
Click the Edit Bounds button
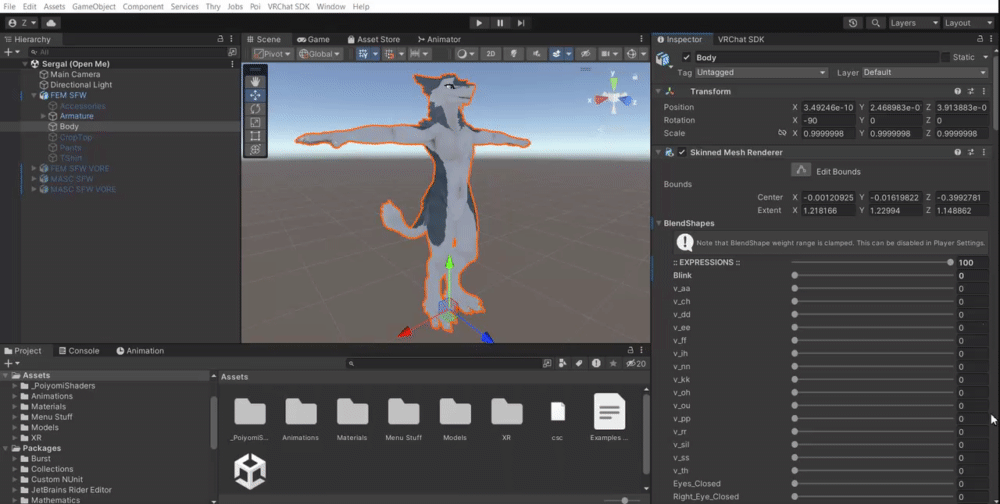tap(801, 170)
